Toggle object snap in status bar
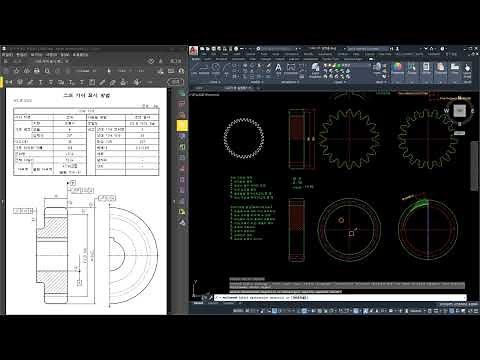This screenshot has height=360, width=480. pyautogui.click(x=304, y=311)
